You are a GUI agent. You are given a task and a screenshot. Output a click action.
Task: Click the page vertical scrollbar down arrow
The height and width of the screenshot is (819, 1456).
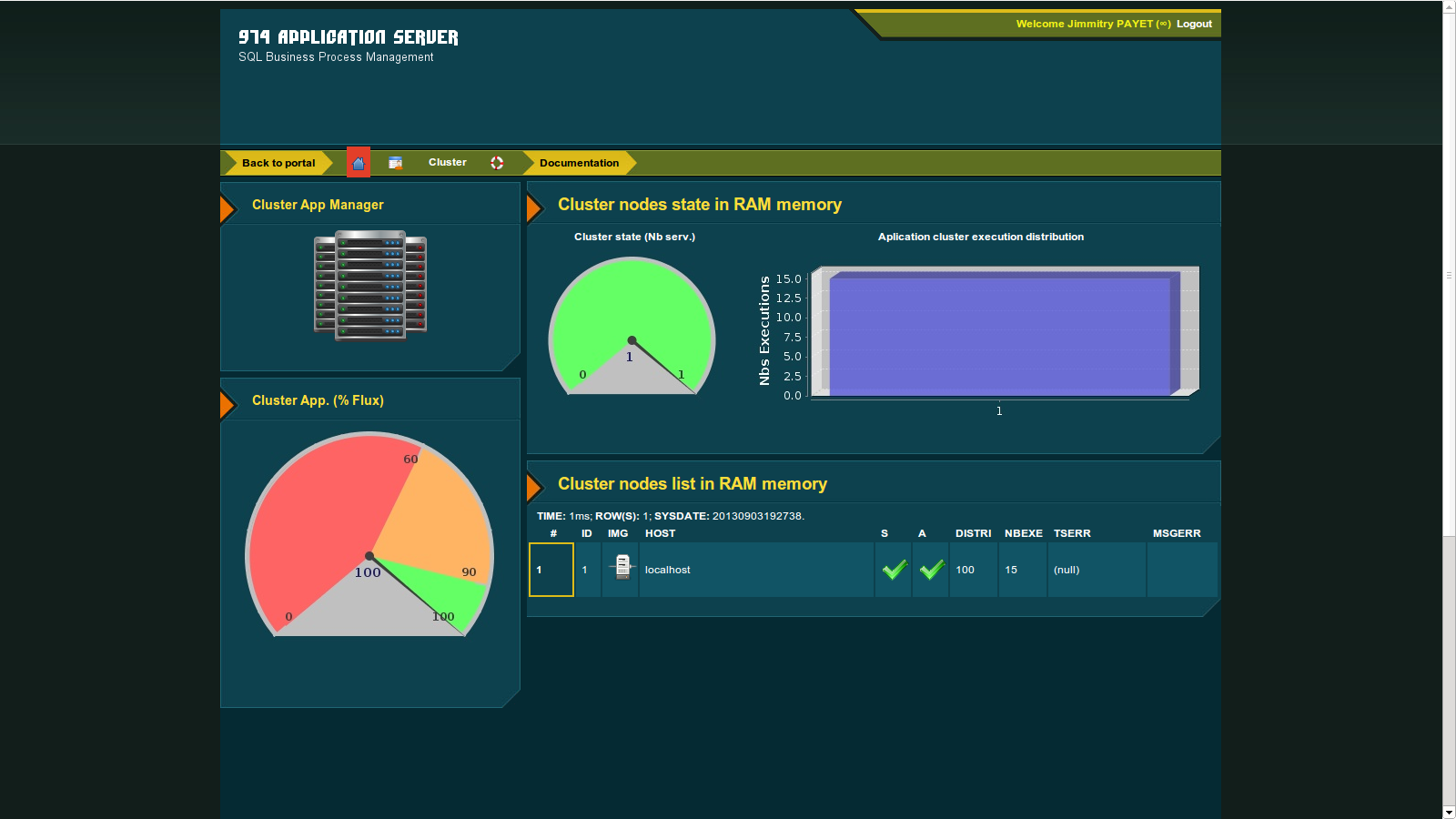(1449, 812)
